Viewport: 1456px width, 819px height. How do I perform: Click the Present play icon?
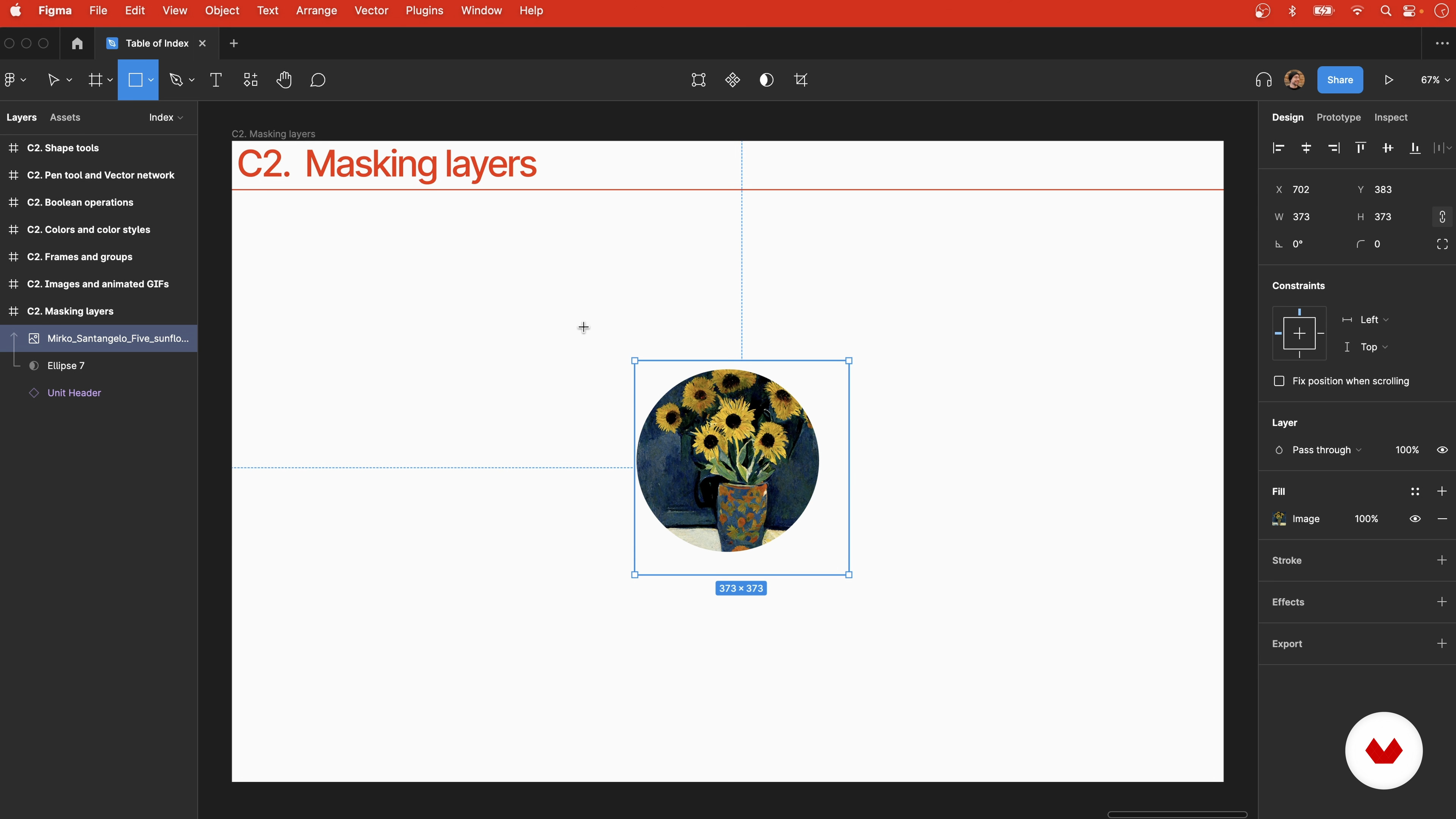click(x=1389, y=80)
